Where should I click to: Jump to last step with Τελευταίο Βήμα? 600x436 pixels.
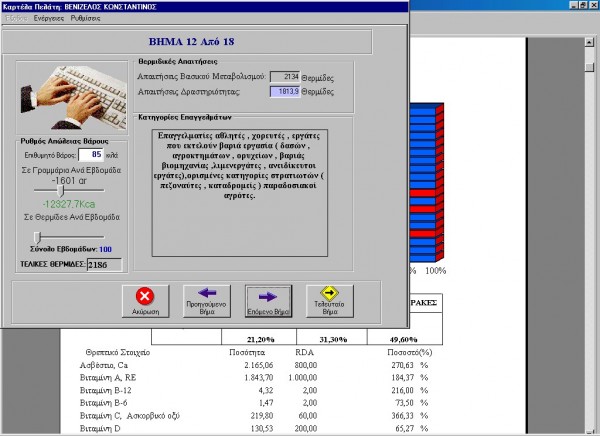tap(329, 301)
